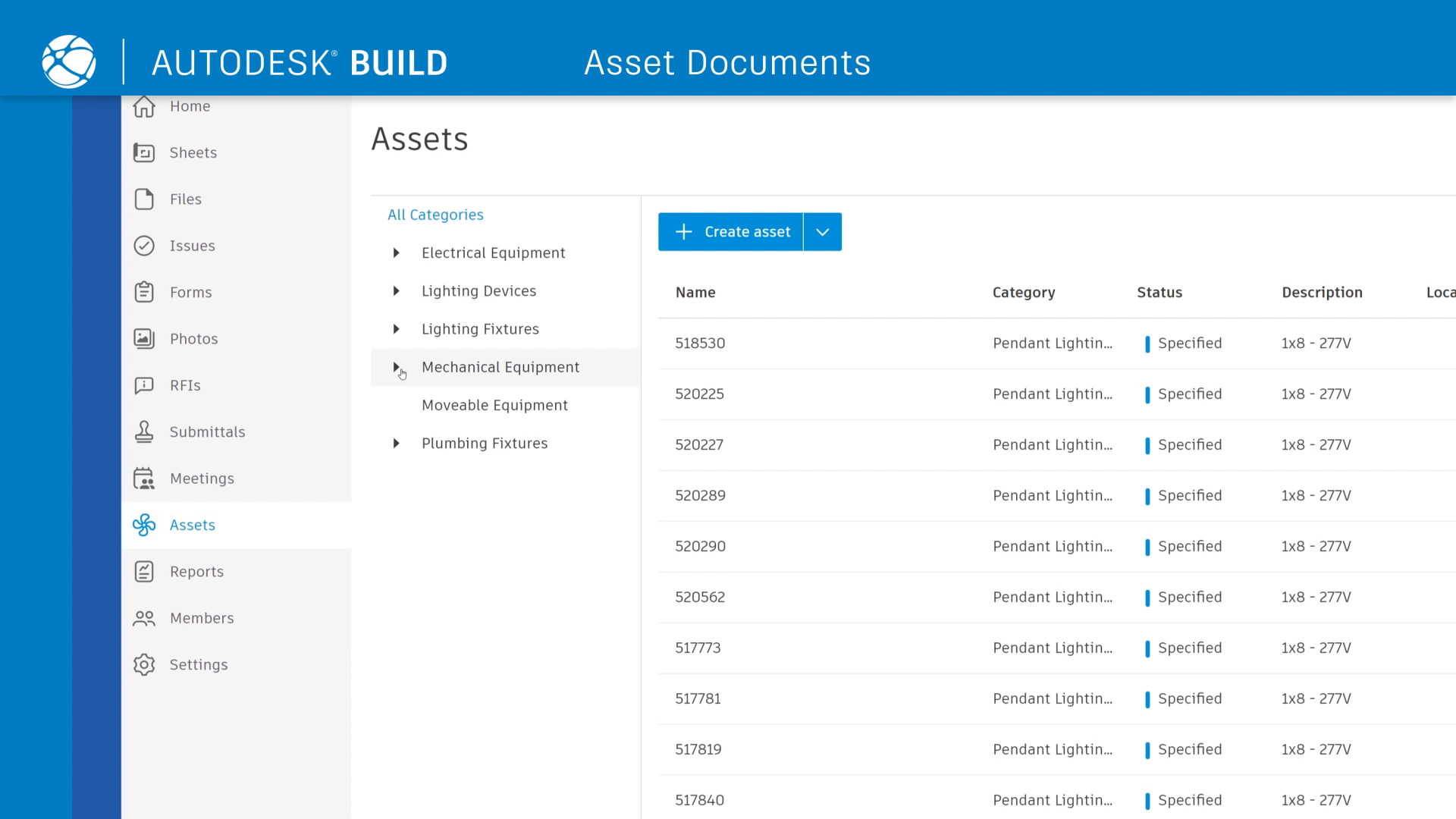Image resolution: width=1456 pixels, height=819 pixels.
Task: Expand the Mechanical Equipment category
Action: [x=397, y=367]
